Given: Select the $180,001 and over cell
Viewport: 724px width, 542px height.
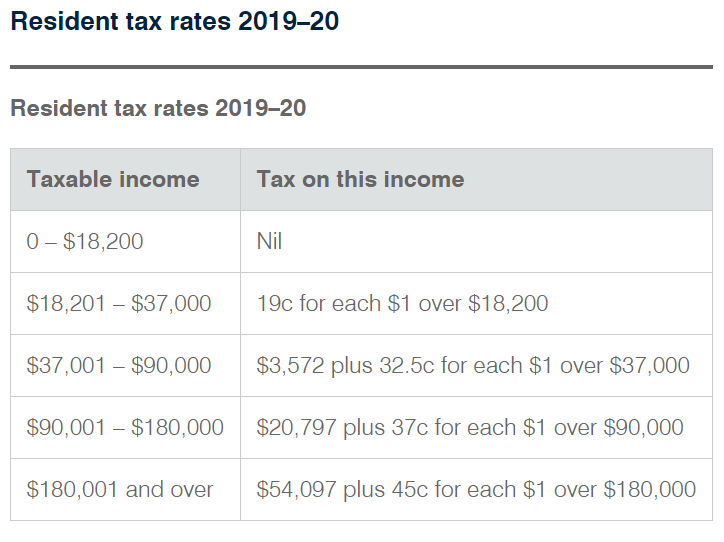Looking at the screenshot, I should click(126, 489).
